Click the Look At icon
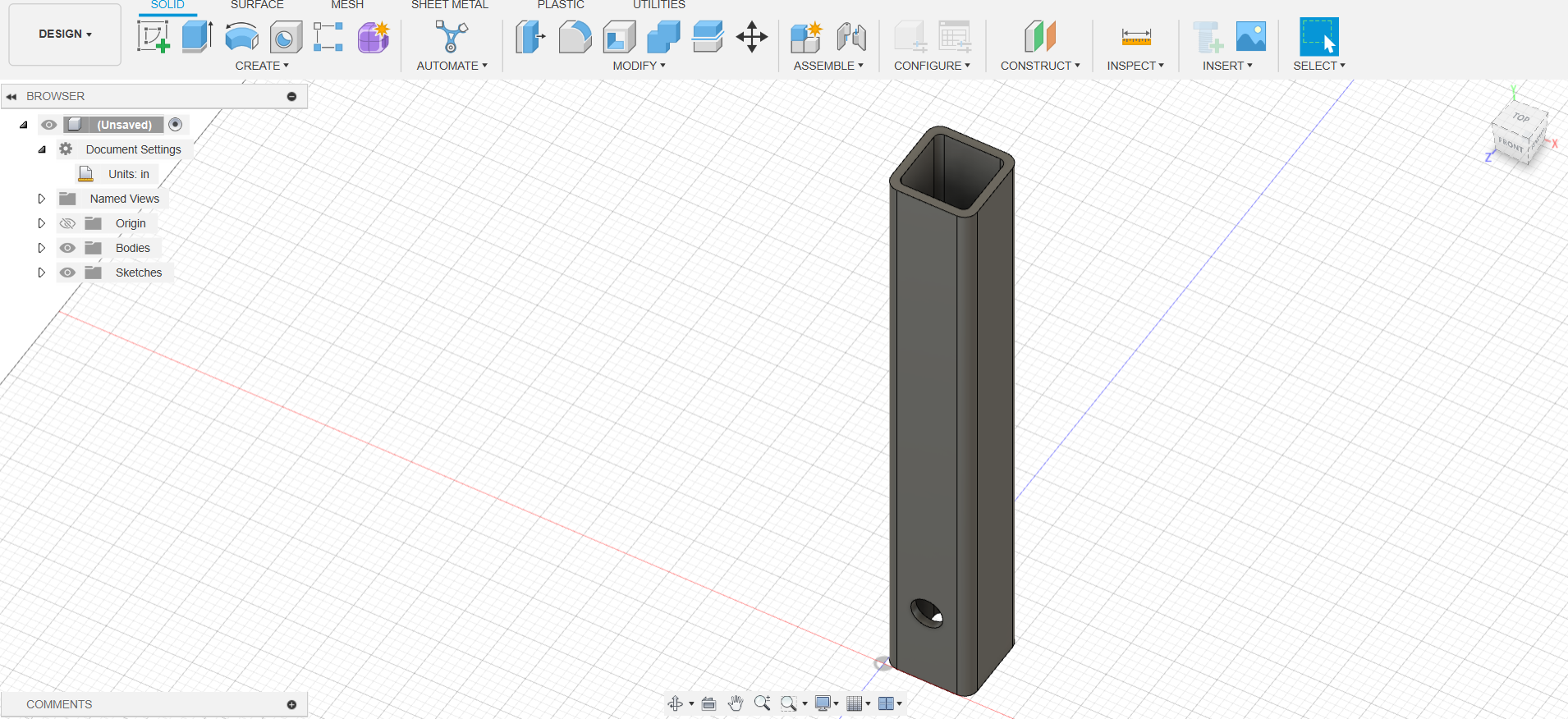 pyautogui.click(x=709, y=703)
